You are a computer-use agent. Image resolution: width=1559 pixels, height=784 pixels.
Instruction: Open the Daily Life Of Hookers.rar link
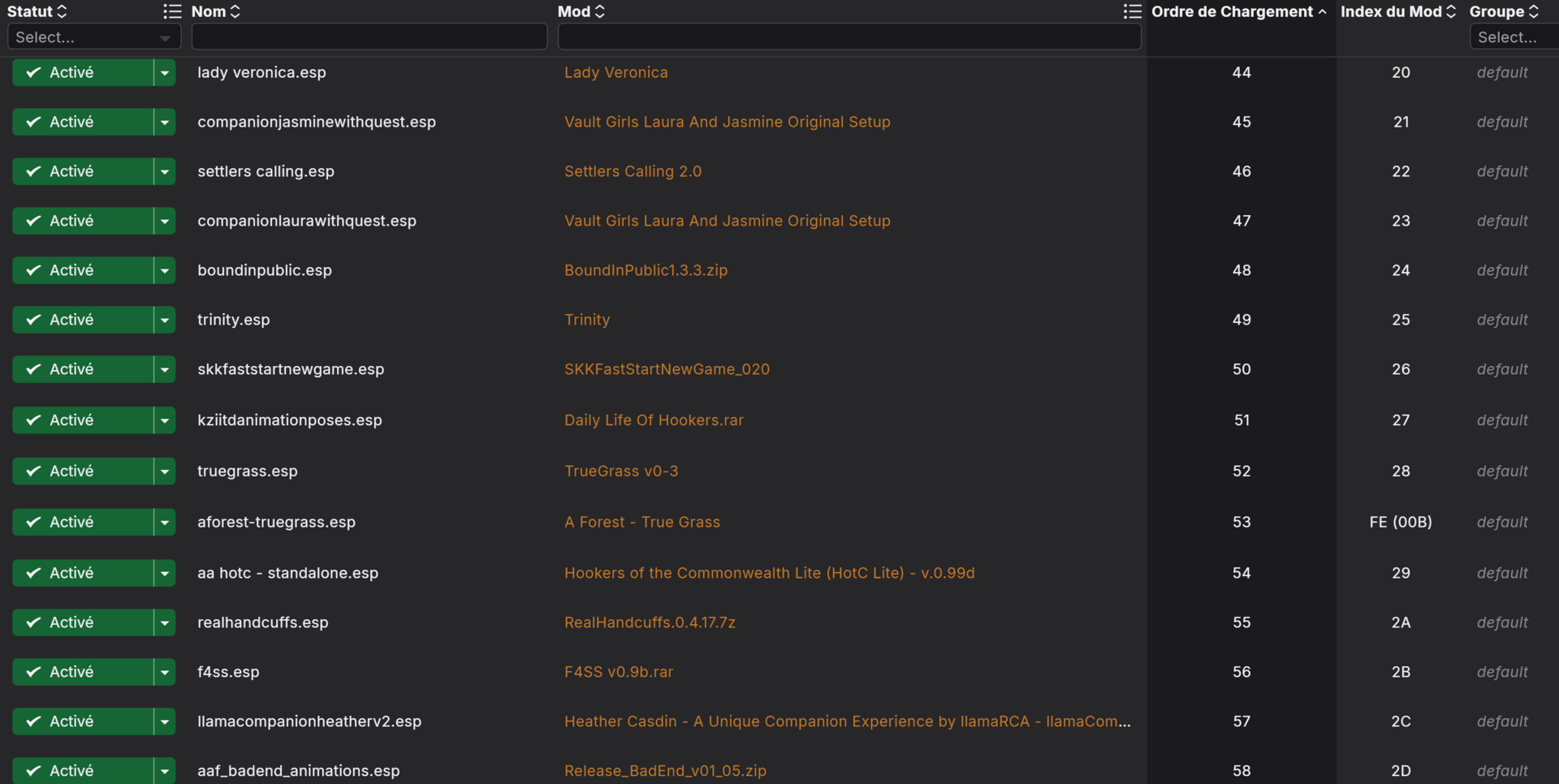pos(654,420)
